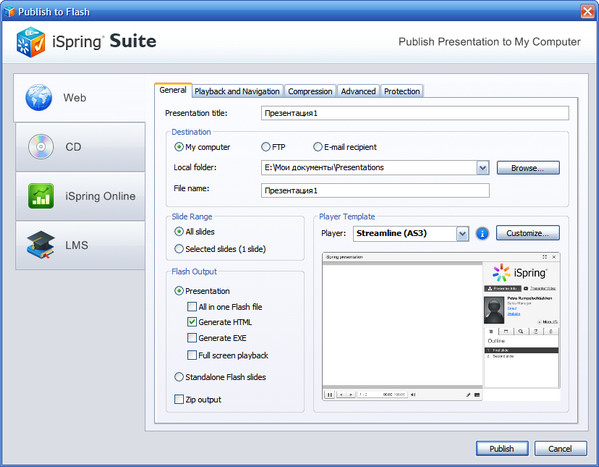
Task: Select the FTP destination radio button
Action: pos(266,147)
